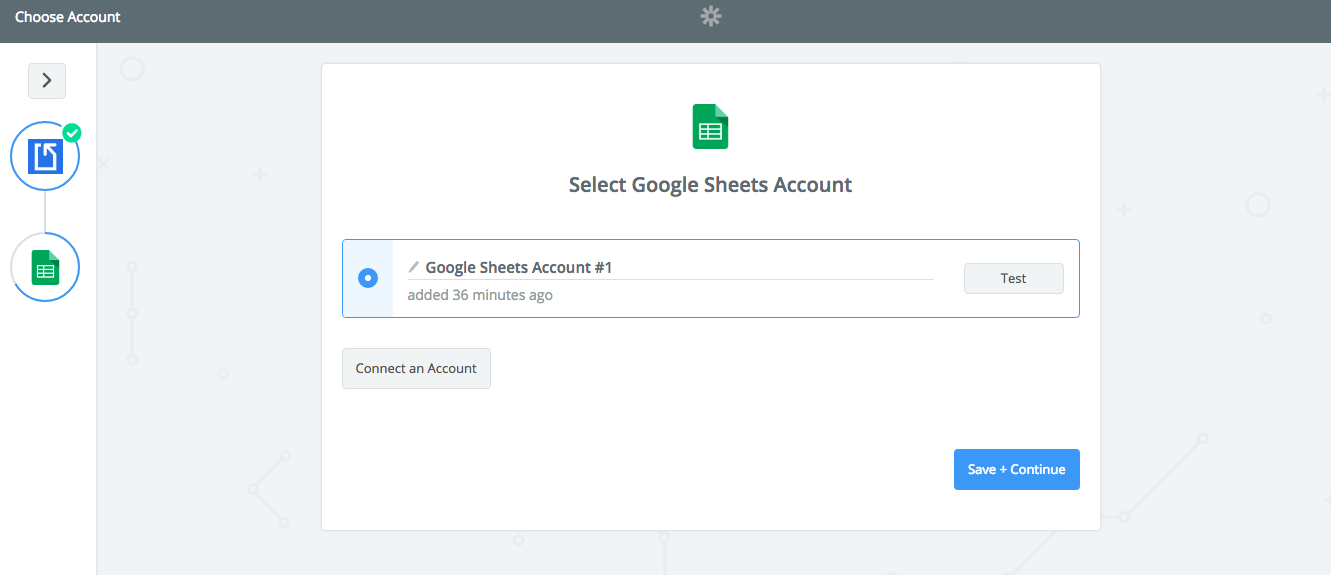Click the pencil icon to rename account

pyautogui.click(x=414, y=267)
